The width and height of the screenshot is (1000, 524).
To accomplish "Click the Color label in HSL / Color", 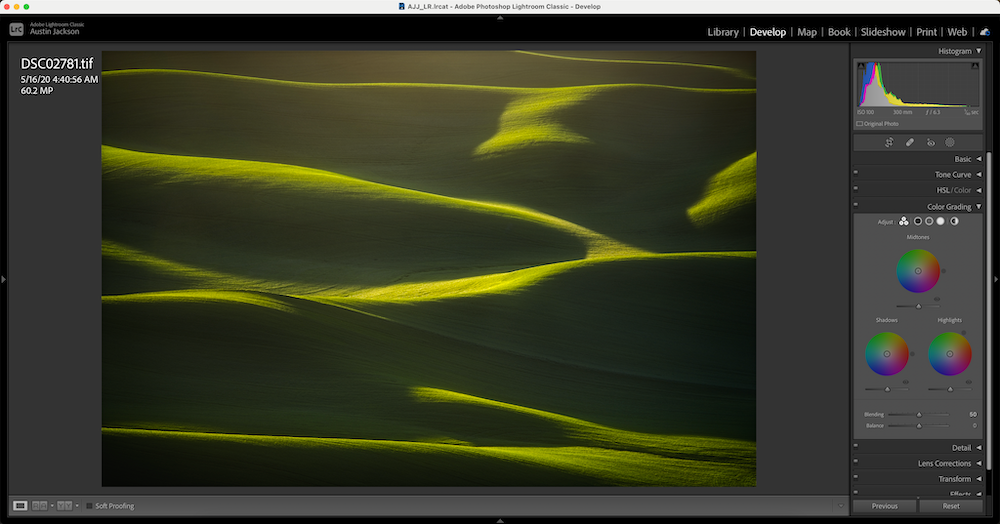I will click(x=963, y=190).
